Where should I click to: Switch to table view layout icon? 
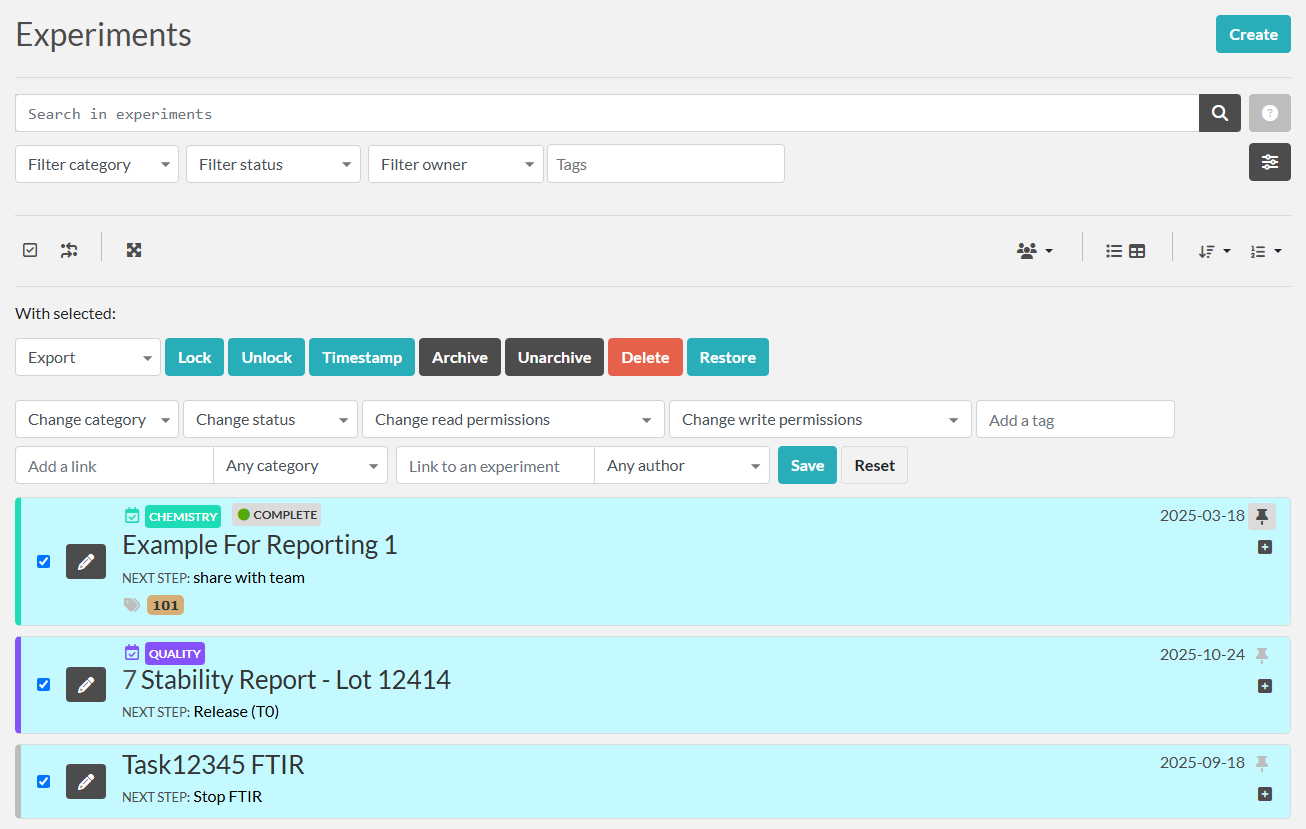click(1137, 251)
